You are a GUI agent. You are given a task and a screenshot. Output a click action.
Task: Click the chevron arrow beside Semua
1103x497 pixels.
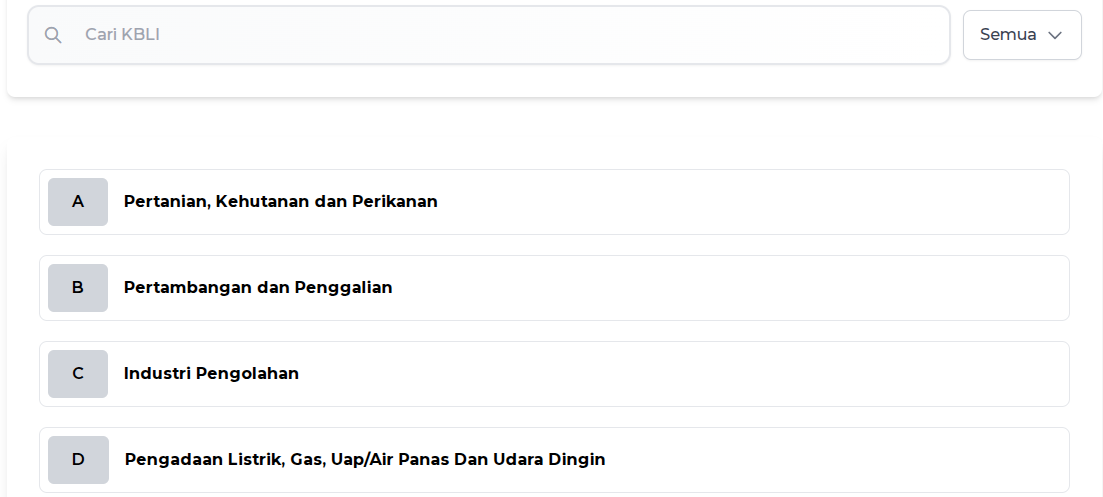click(1055, 35)
